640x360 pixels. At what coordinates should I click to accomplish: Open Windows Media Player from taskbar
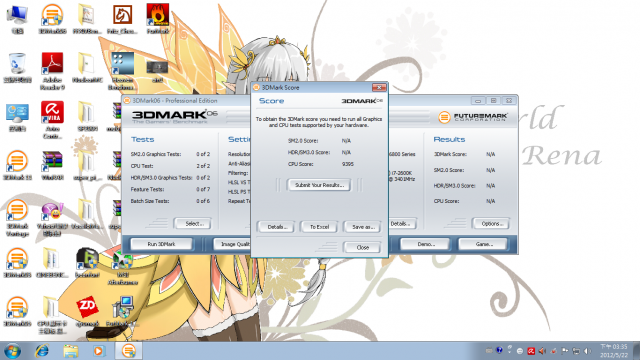point(98,351)
